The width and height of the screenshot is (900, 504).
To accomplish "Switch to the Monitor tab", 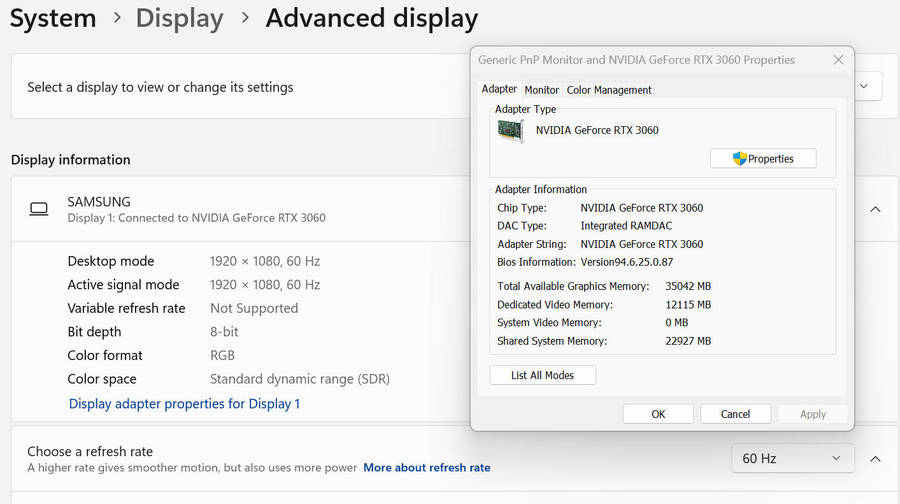I will point(542,90).
